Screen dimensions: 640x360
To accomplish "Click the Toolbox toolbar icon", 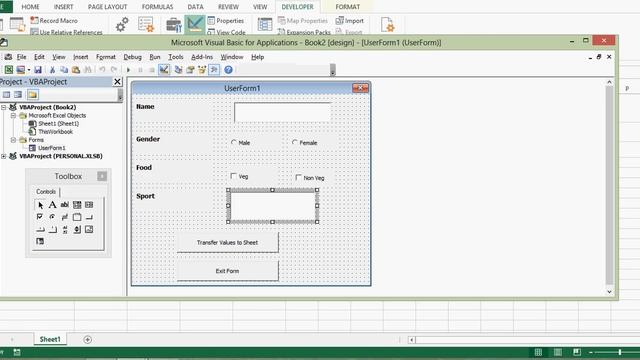I will [x=214, y=70].
